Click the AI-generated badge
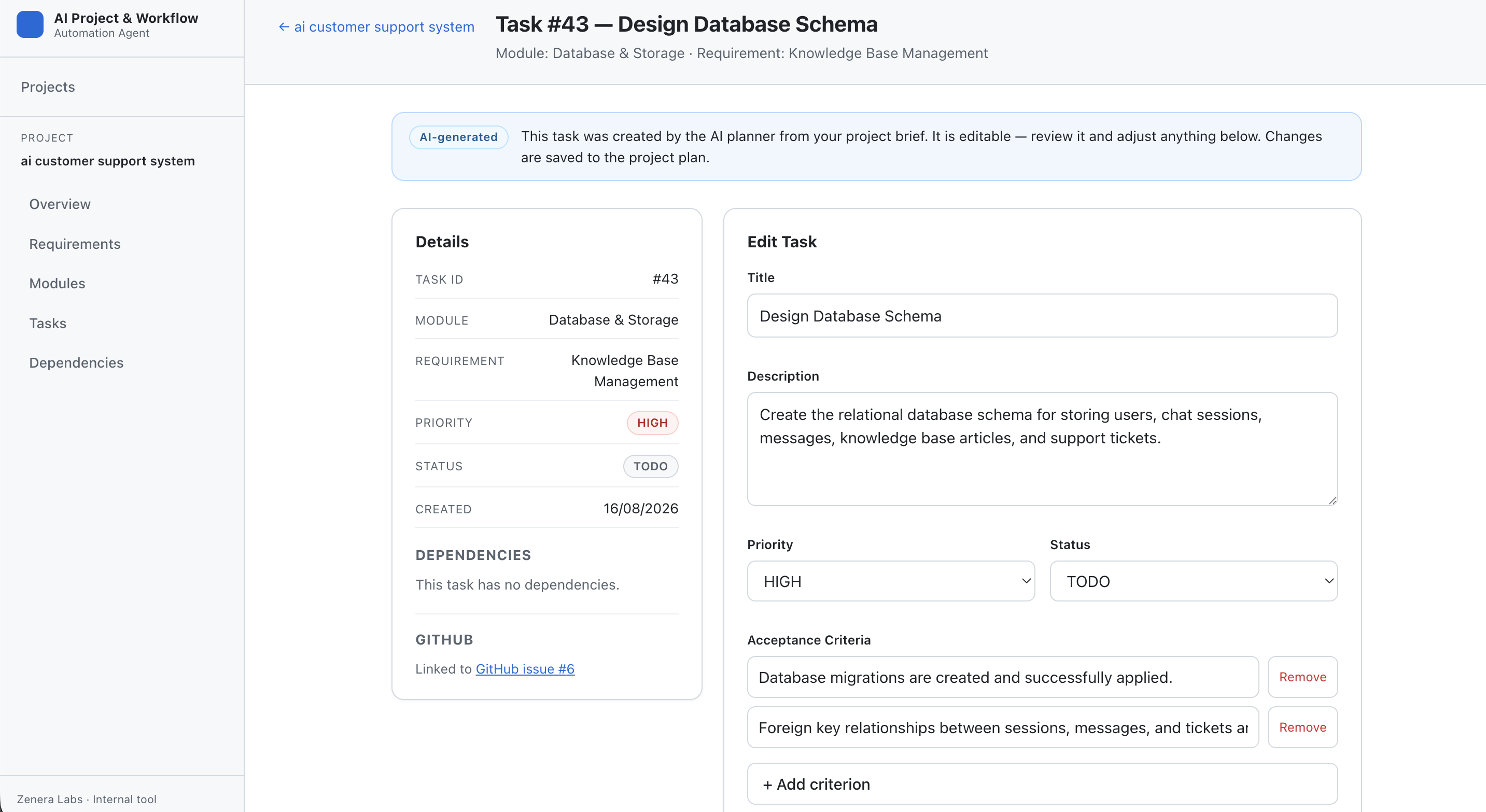The height and width of the screenshot is (812, 1486). 458,137
